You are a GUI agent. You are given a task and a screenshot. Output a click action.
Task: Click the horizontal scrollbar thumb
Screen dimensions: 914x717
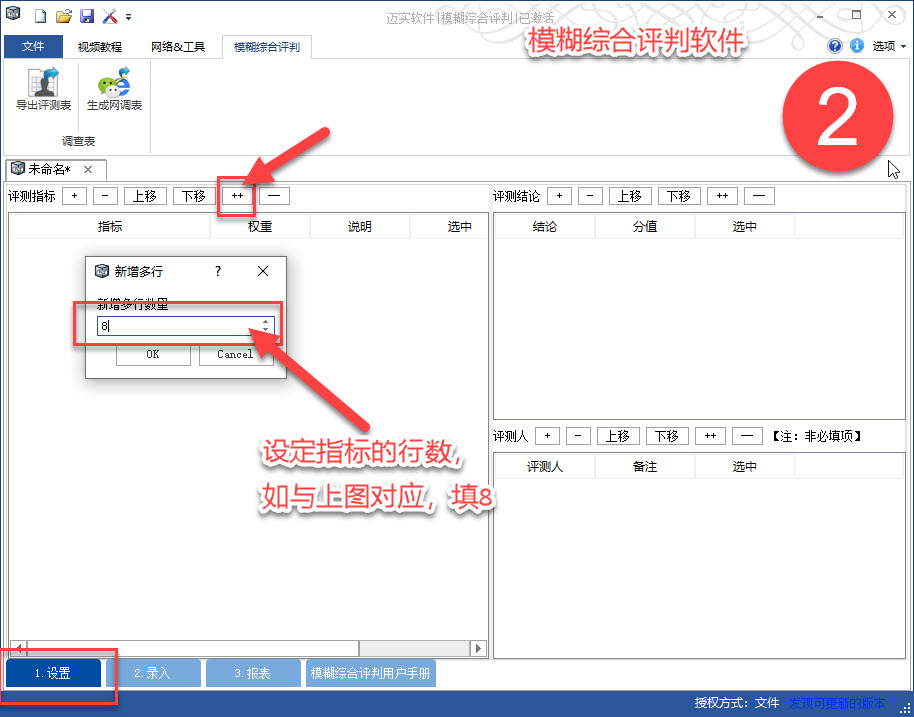tap(192, 648)
